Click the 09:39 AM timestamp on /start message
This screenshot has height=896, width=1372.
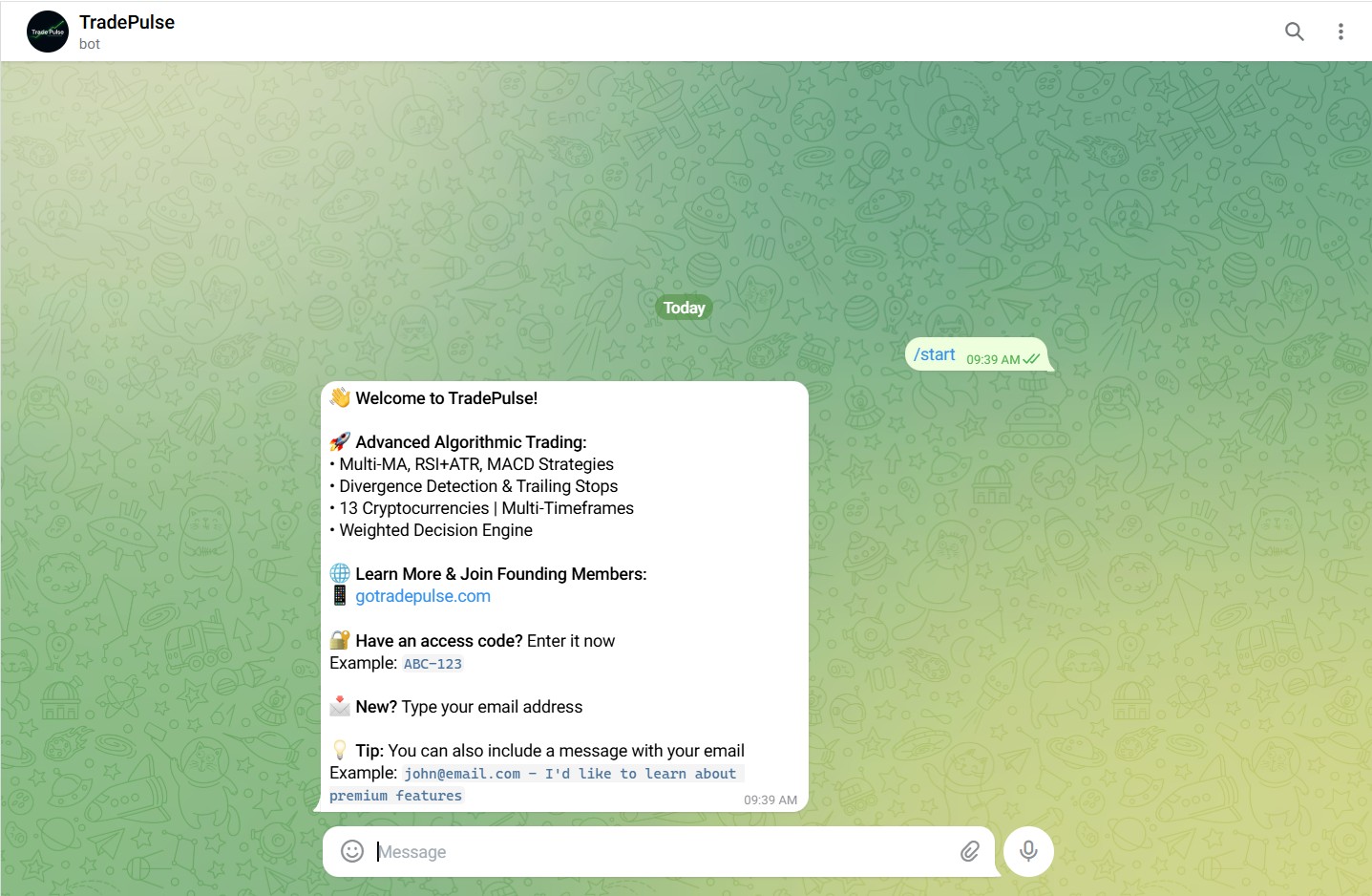[993, 359]
